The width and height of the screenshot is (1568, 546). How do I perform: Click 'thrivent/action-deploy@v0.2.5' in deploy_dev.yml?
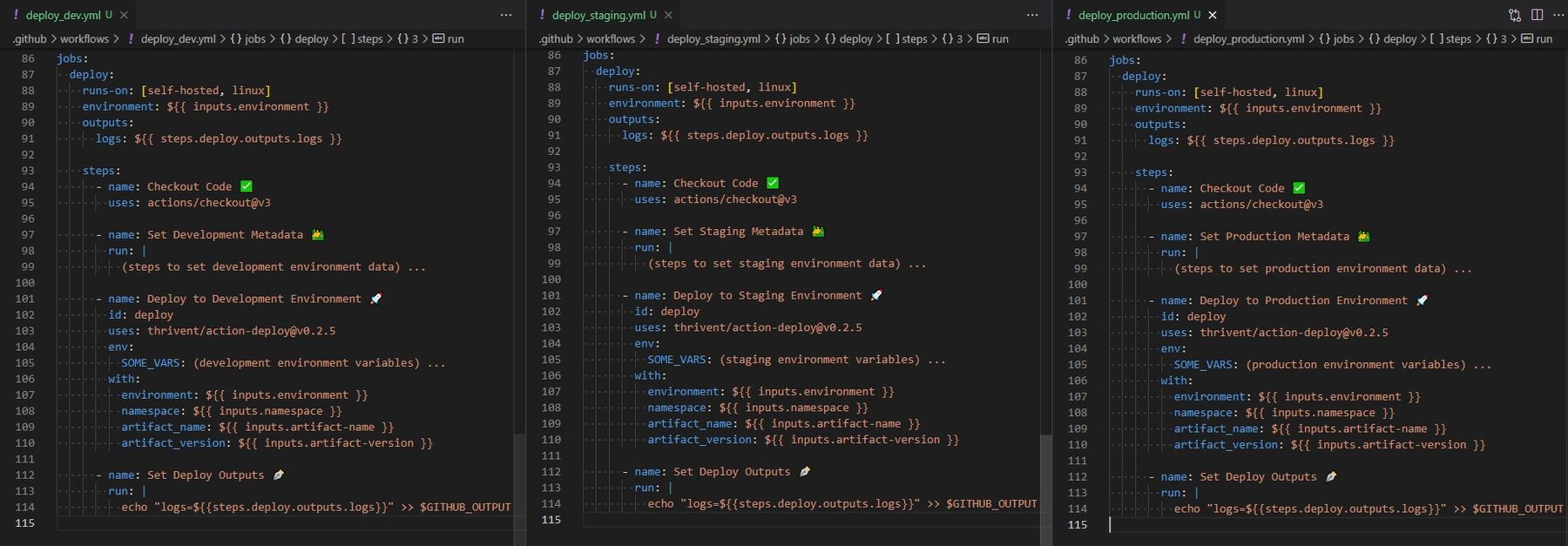tap(241, 331)
